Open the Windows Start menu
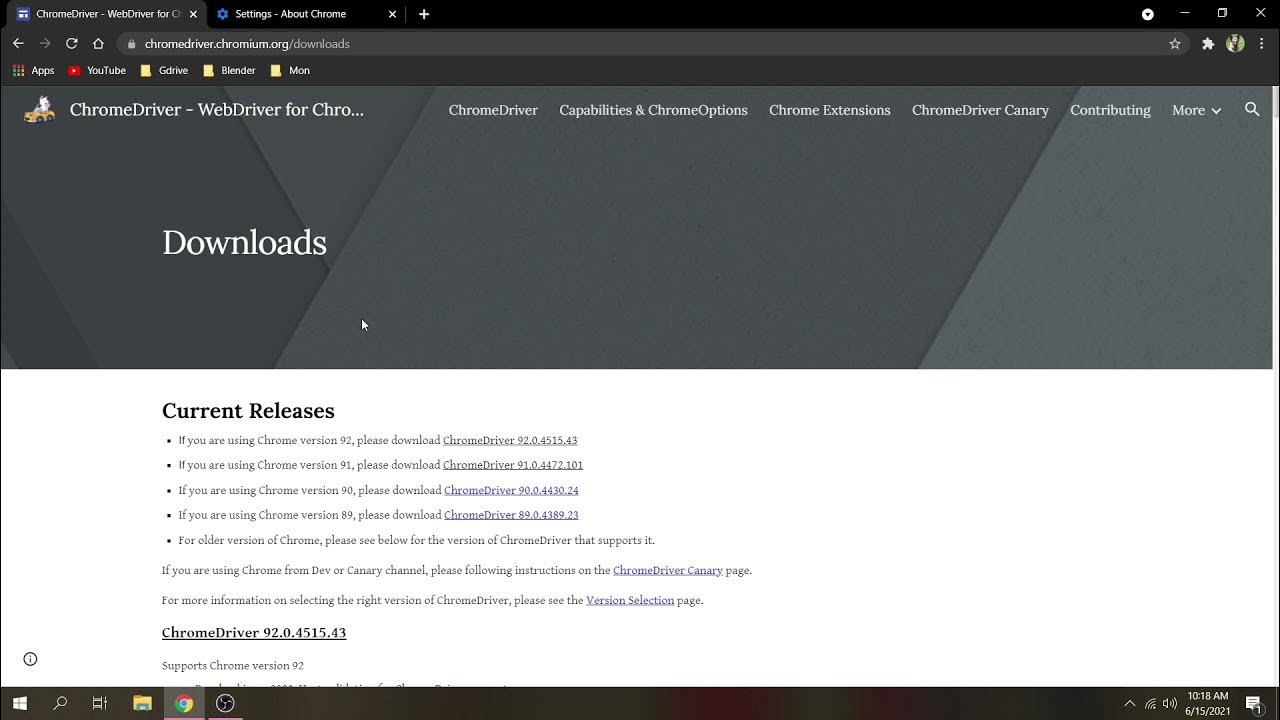 point(19,703)
